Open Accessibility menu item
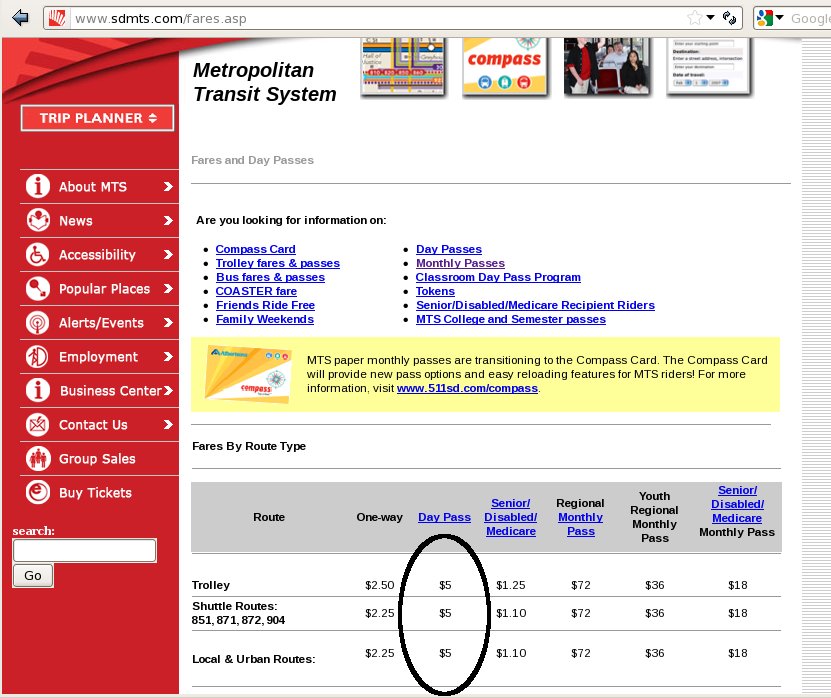Viewport: 831px width, 698px height. 97,255
